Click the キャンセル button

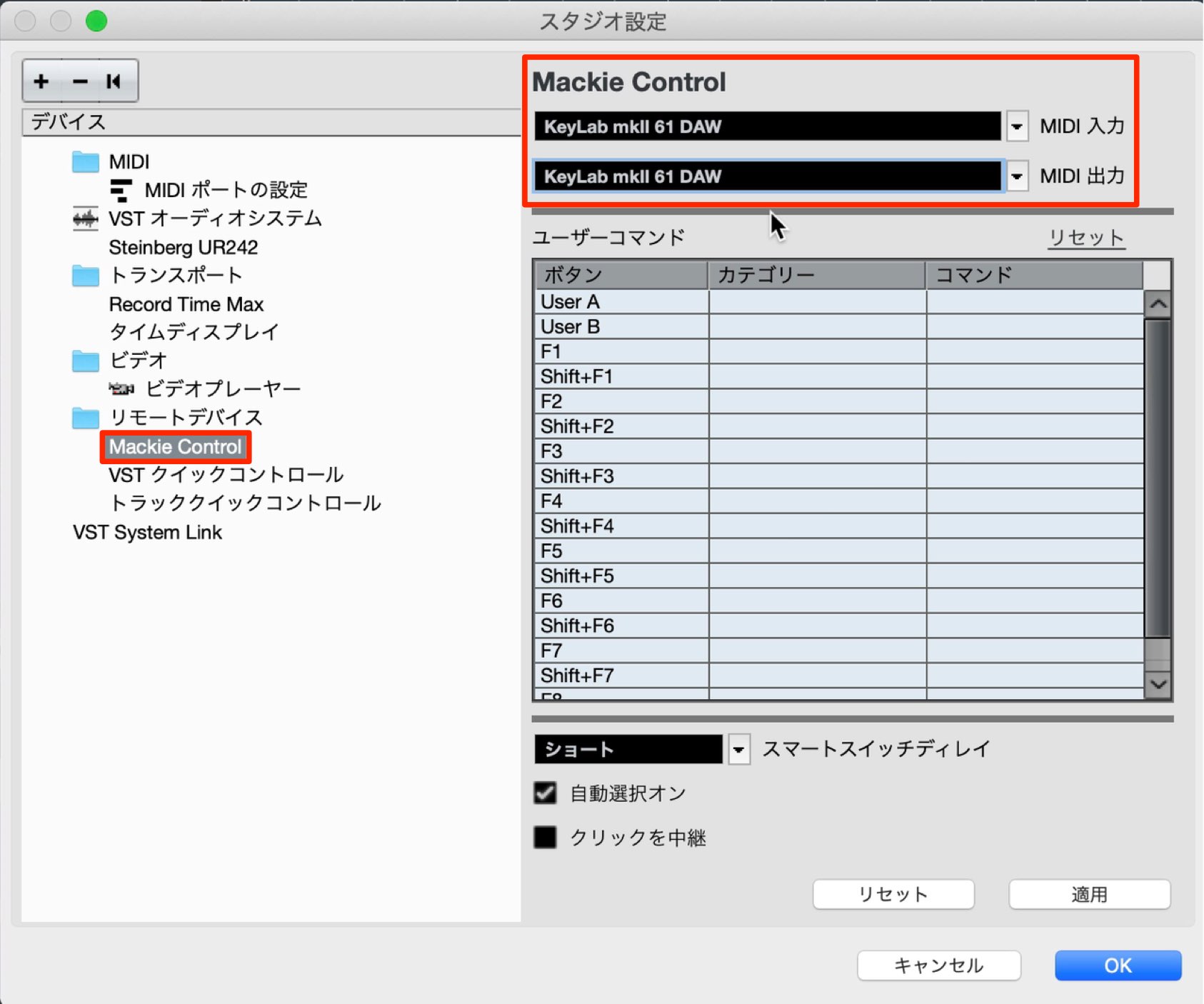[939, 965]
